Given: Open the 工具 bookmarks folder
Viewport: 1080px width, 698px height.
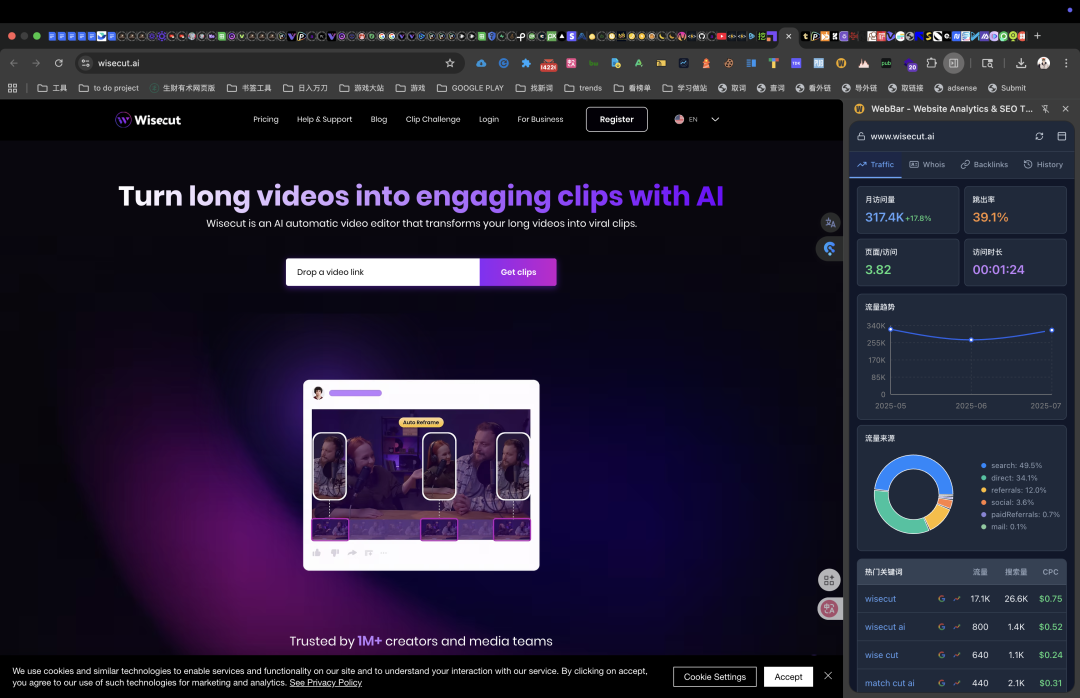Looking at the screenshot, I should click(x=52, y=88).
